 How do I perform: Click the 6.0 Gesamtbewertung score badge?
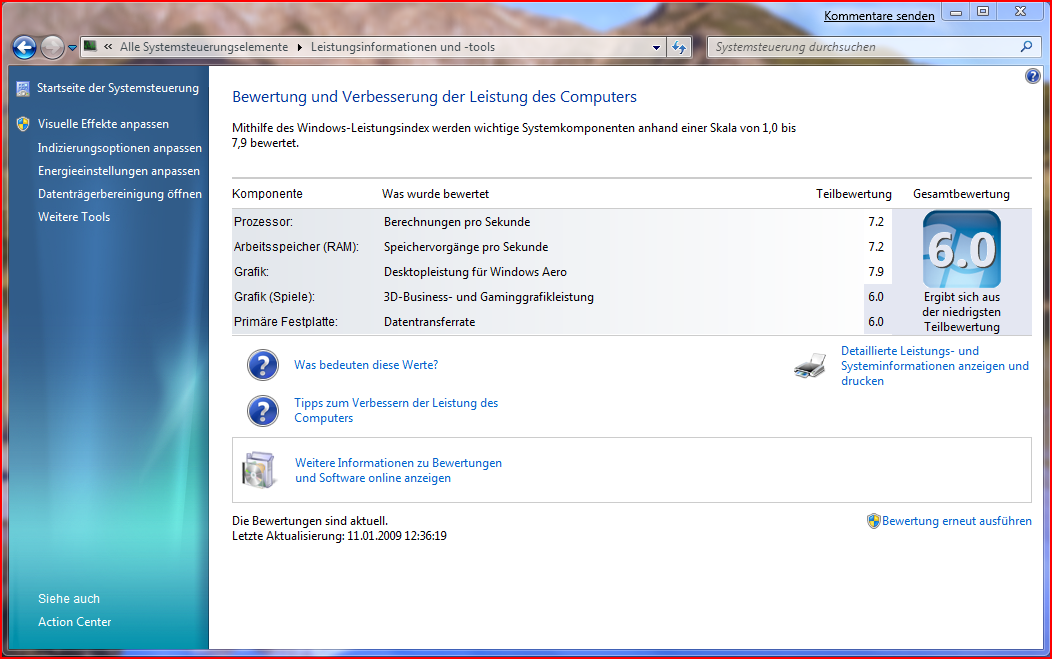(x=961, y=250)
